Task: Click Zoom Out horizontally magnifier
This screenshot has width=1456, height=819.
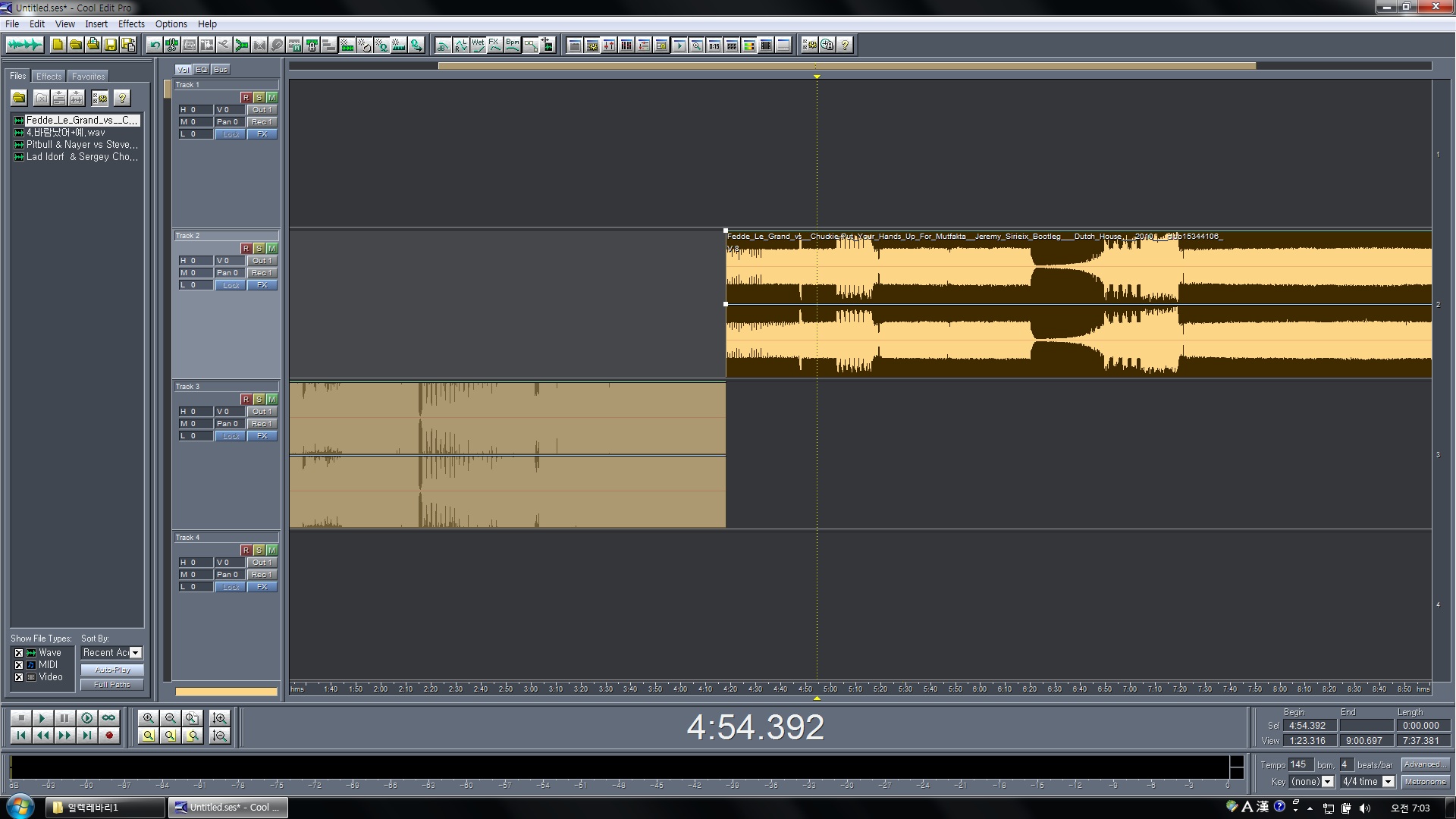Action: pos(171,717)
